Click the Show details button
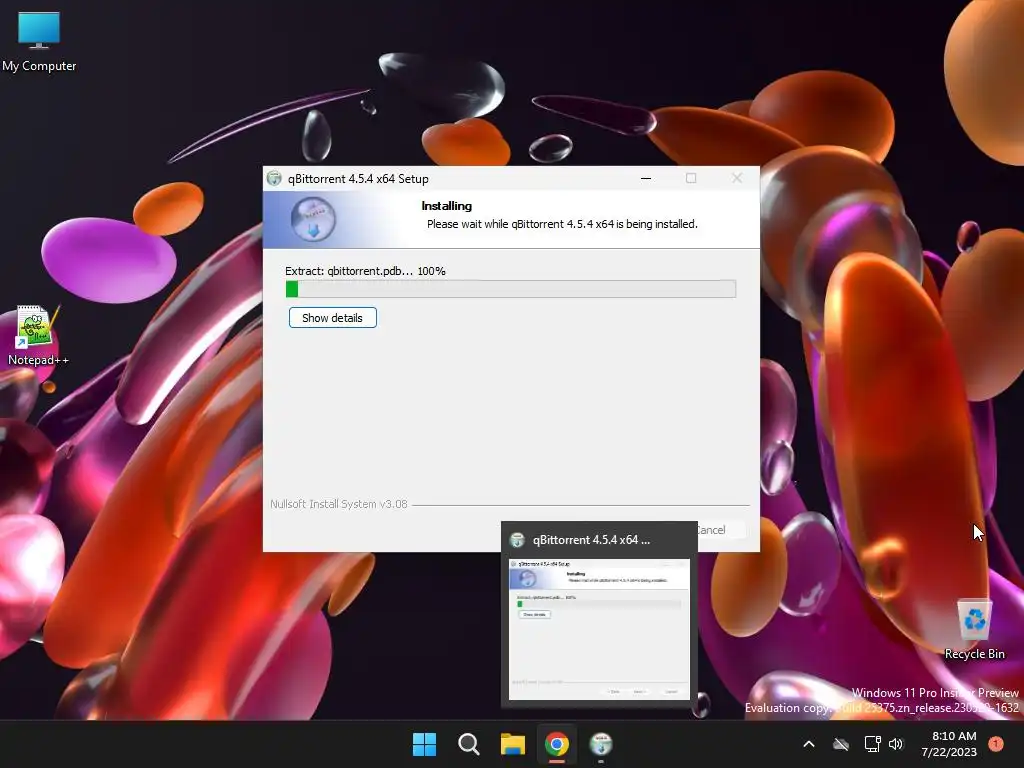1024x768 pixels. pyautogui.click(x=332, y=318)
